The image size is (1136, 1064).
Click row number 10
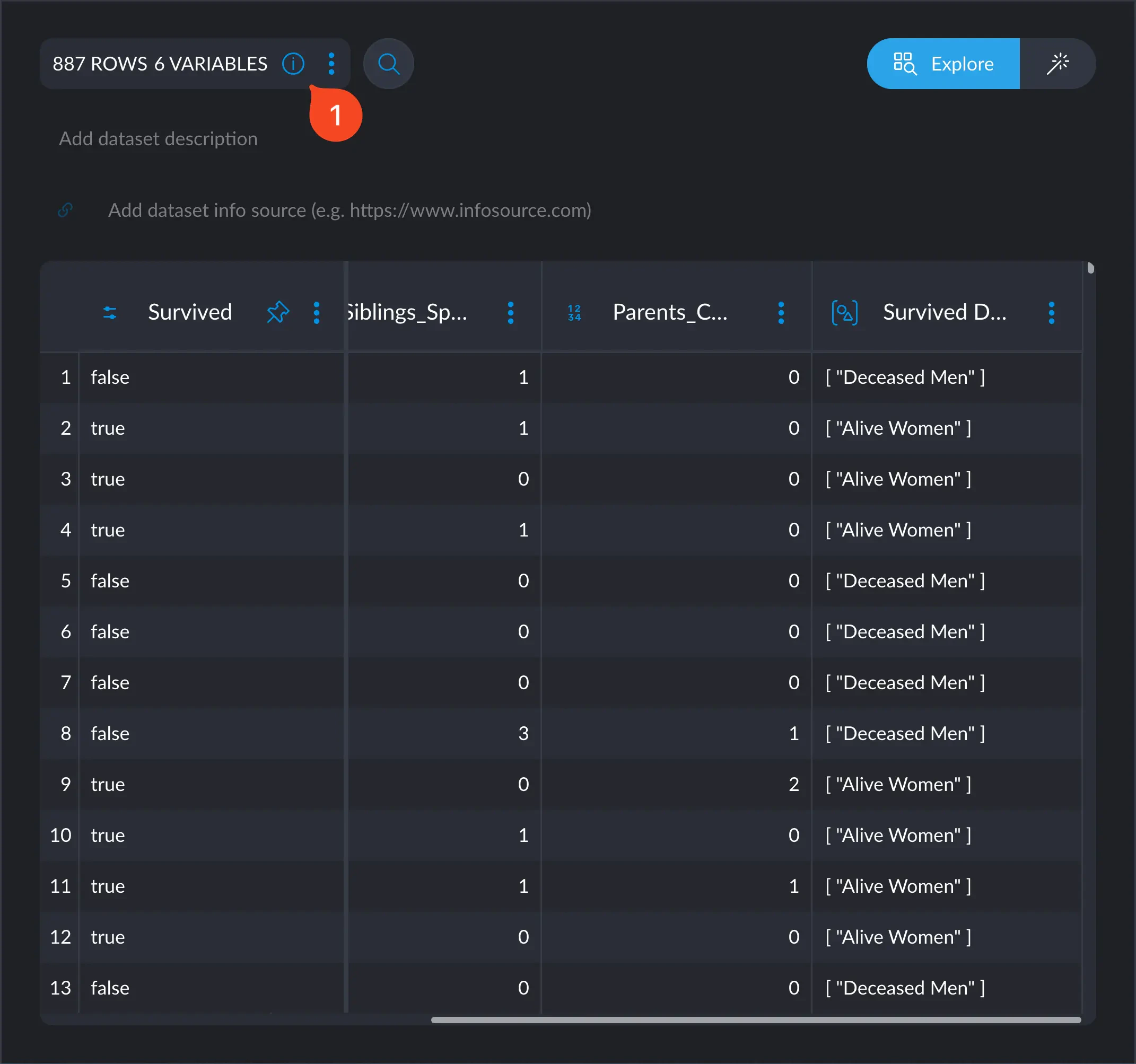pyautogui.click(x=60, y=835)
